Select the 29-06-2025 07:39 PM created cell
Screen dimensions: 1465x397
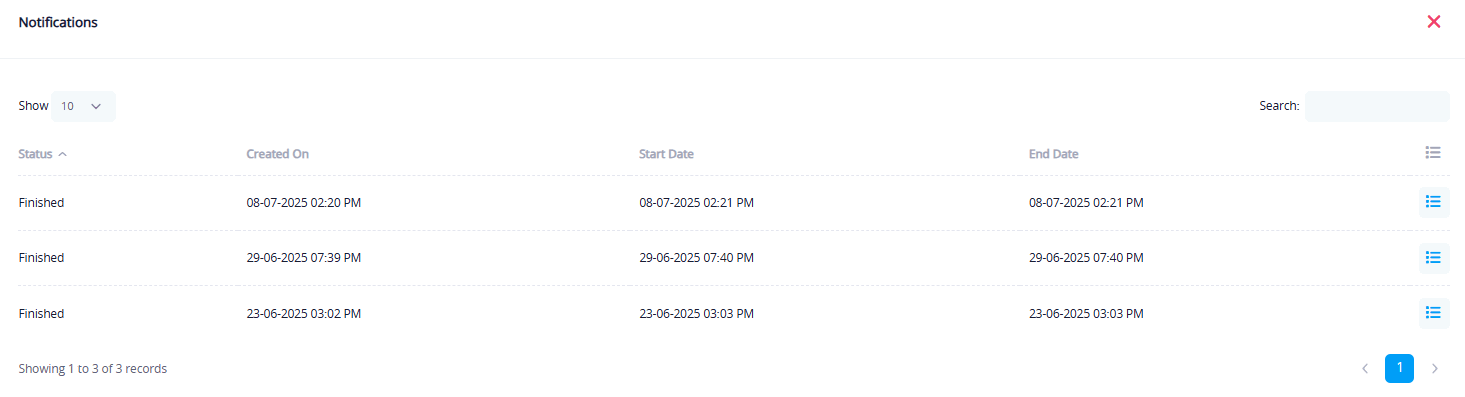(303, 258)
